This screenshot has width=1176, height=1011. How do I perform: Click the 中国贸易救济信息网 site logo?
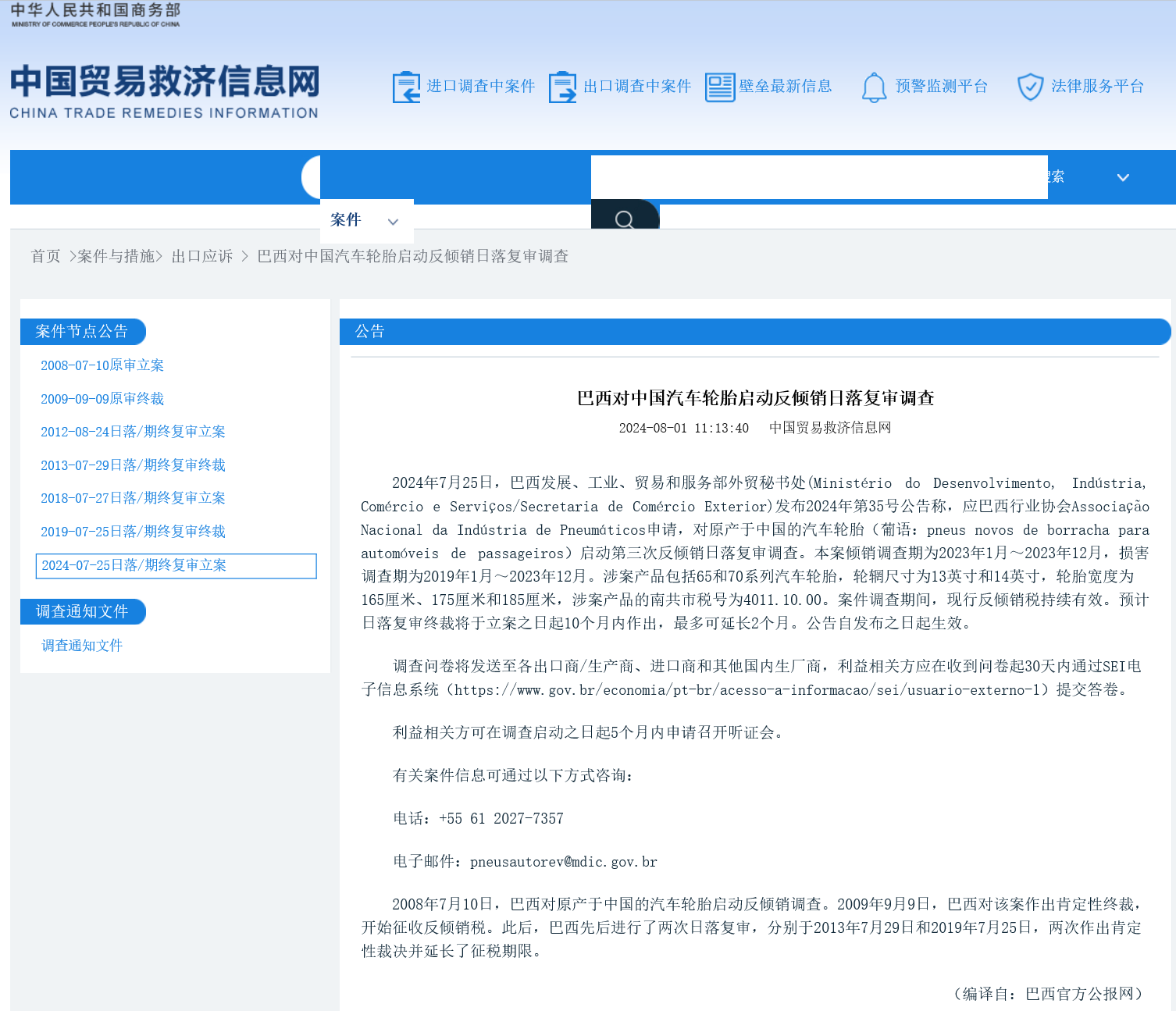(164, 91)
